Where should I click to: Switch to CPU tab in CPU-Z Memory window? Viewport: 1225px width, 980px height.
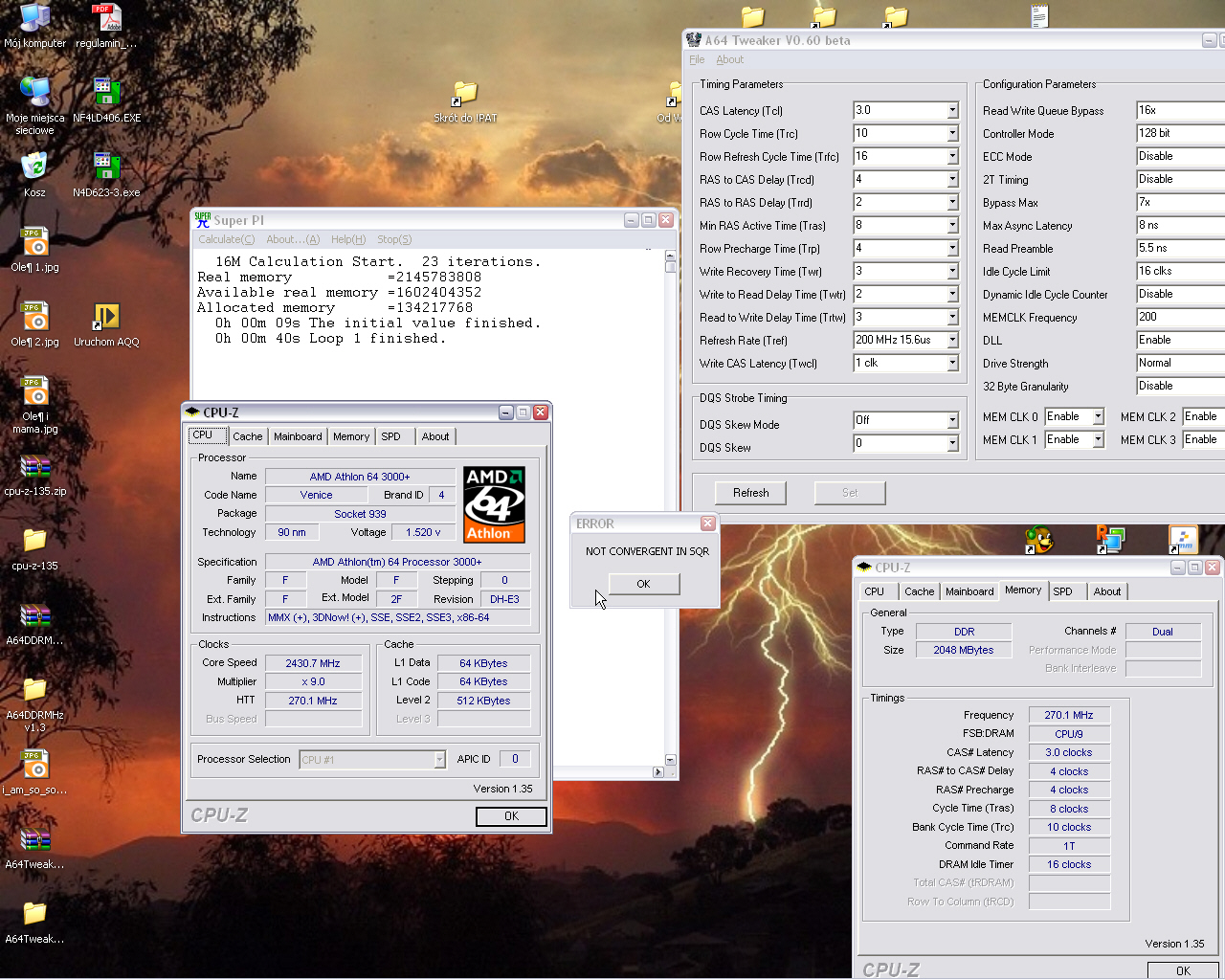[875, 591]
